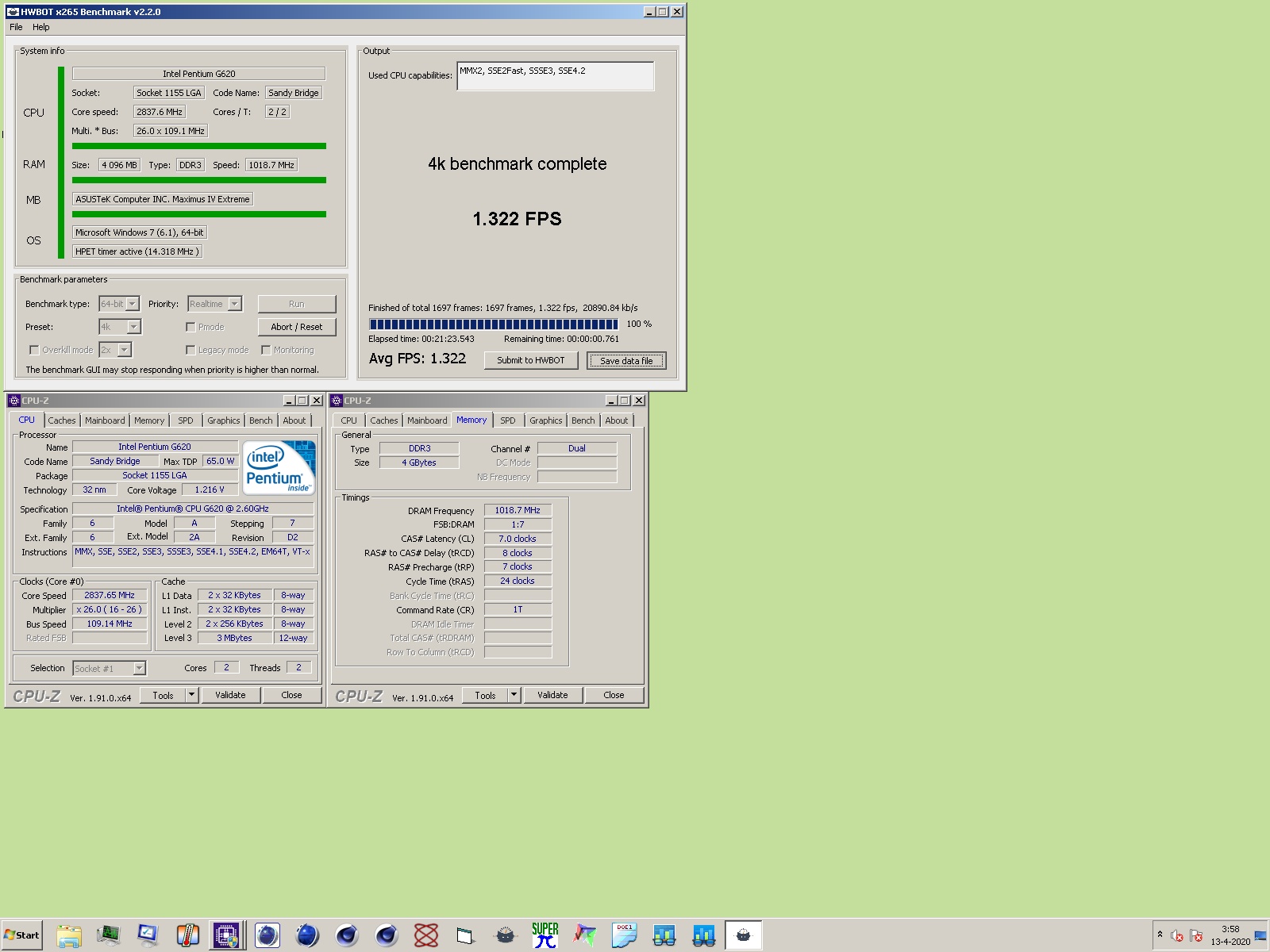Image resolution: width=1270 pixels, height=952 pixels.
Task: Click the Tools button in the CPU window
Action: [x=163, y=695]
